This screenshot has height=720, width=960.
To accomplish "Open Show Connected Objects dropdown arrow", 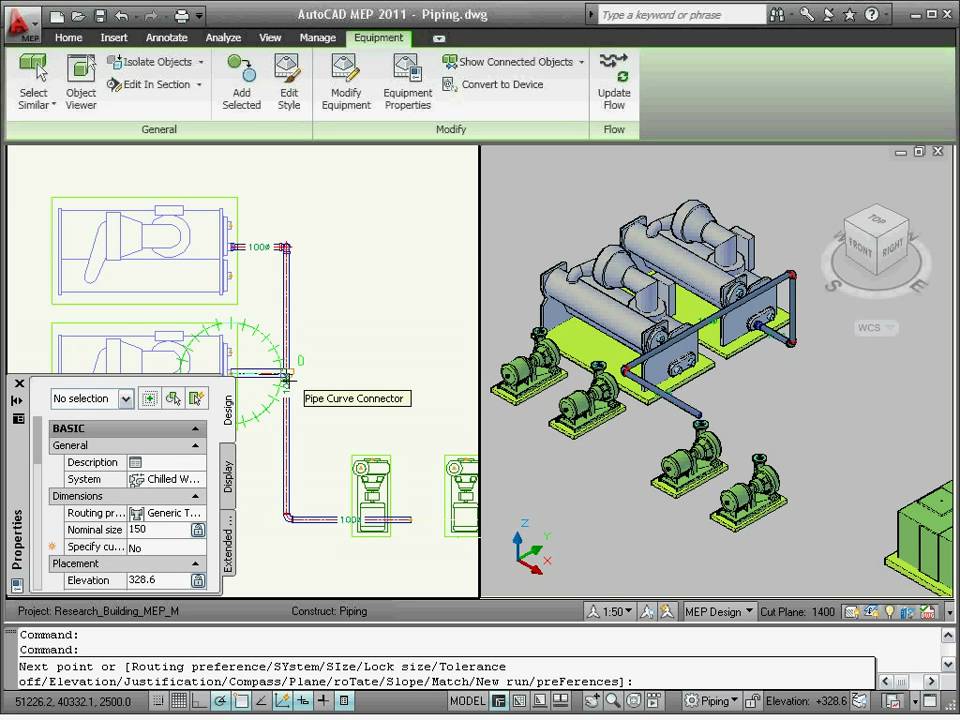I will [581, 62].
